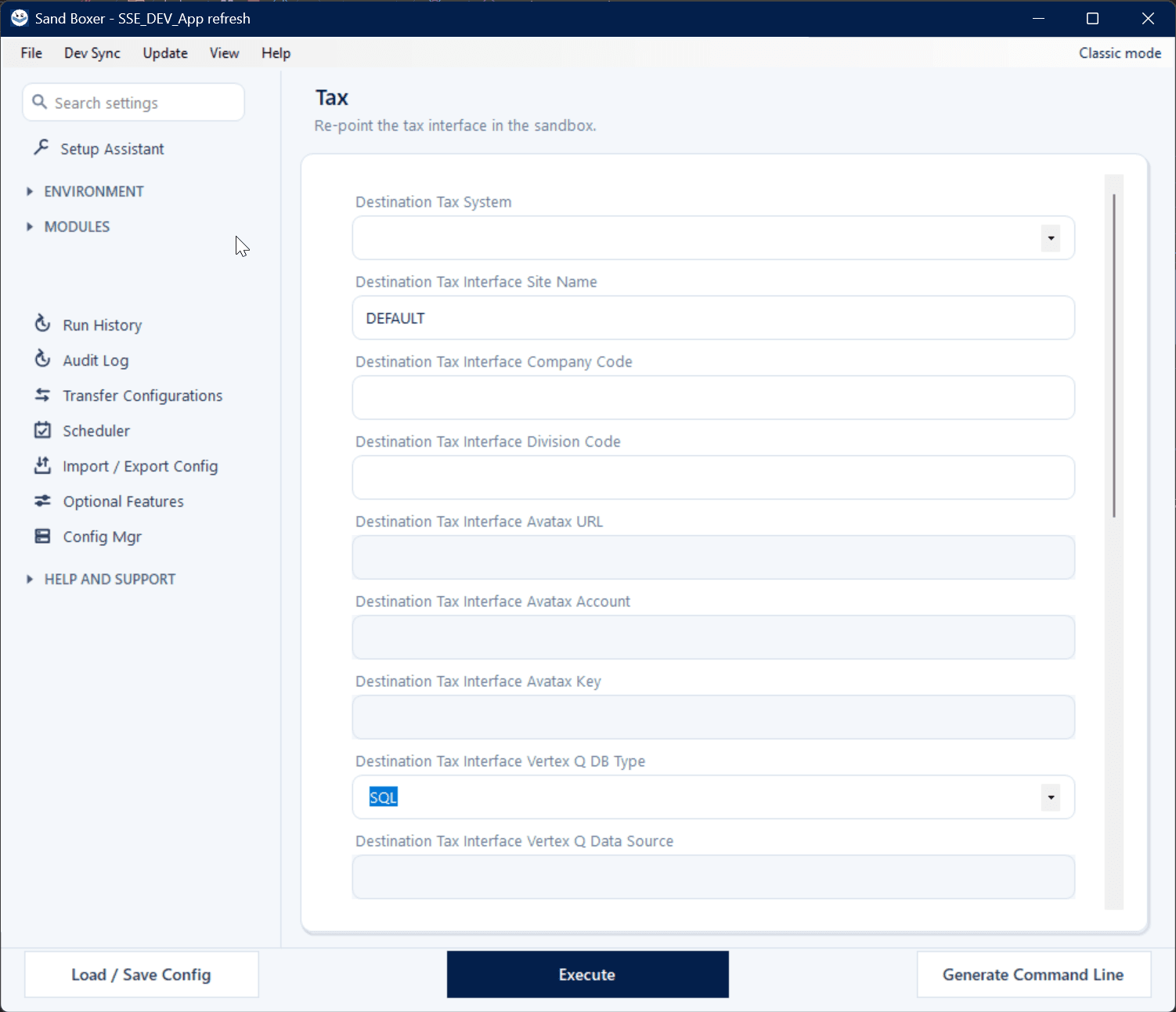This screenshot has height=1012, width=1176.
Task: Click the Optional Features sliders icon
Action: (x=42, y=501)
